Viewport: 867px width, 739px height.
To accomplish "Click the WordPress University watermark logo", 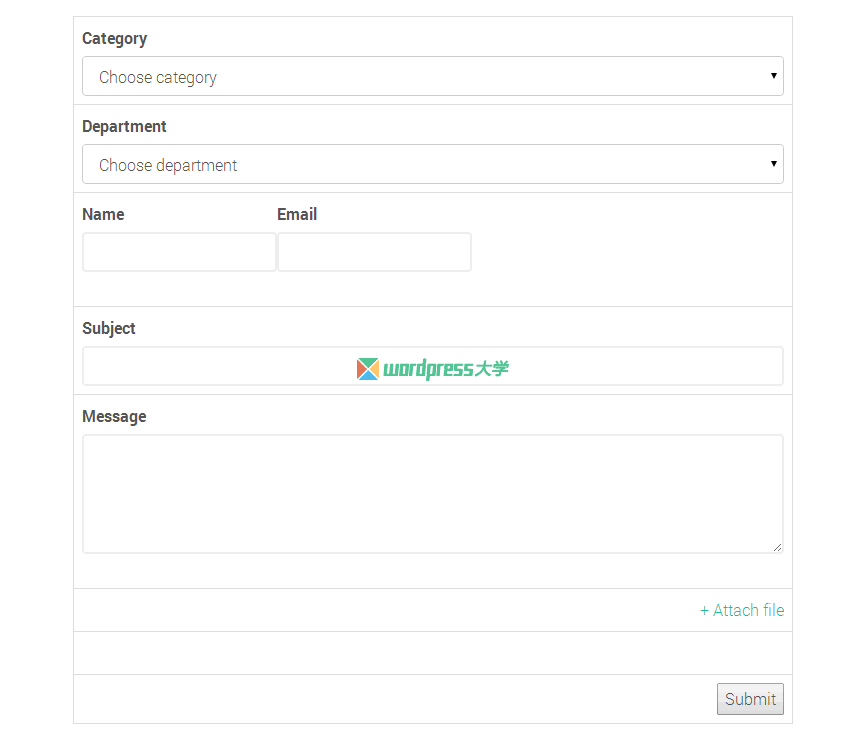I will (432, 369).
